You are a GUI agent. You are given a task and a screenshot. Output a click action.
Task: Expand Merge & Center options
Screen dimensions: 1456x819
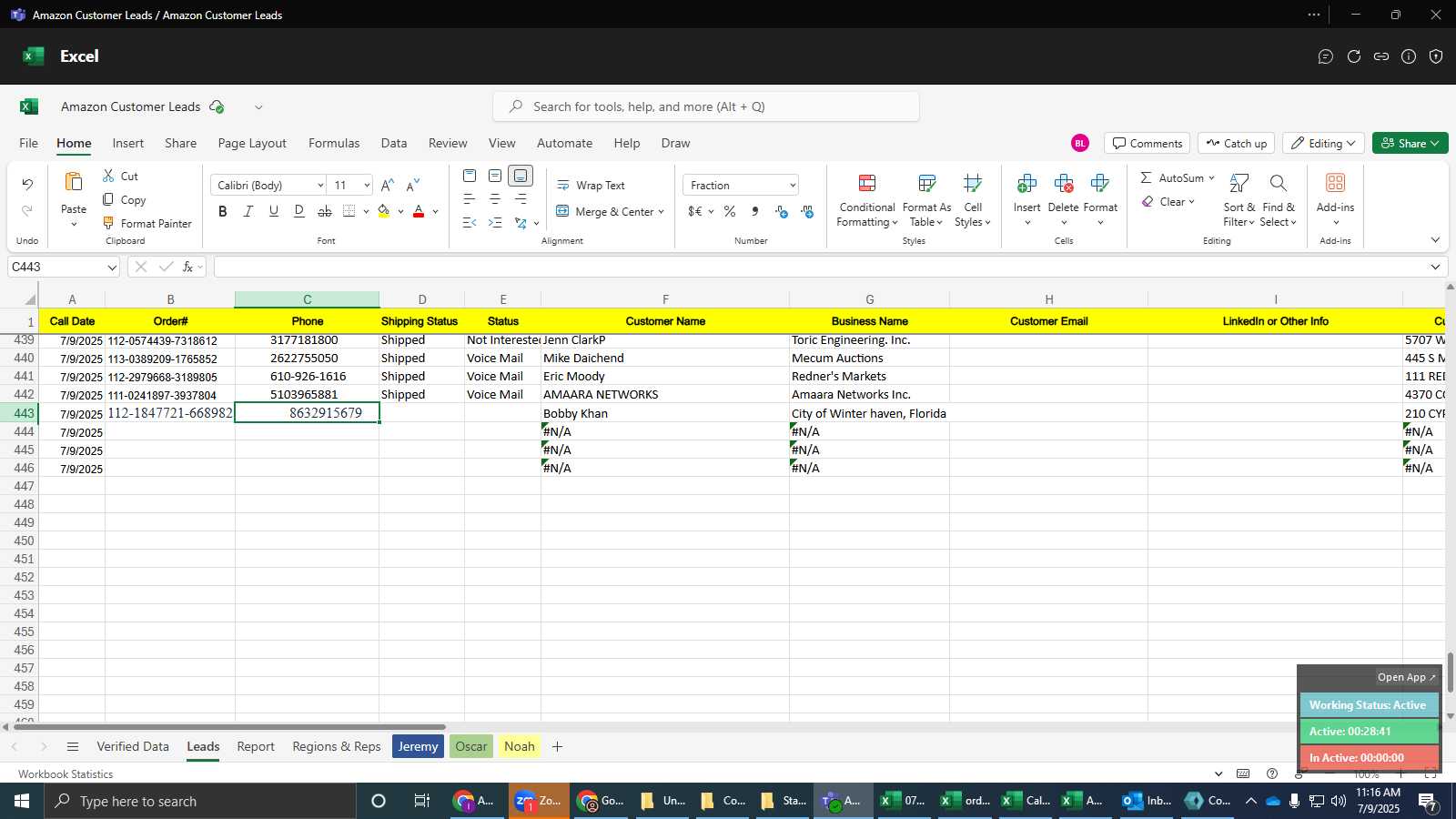pyautogui.click(x=662, y=211)
